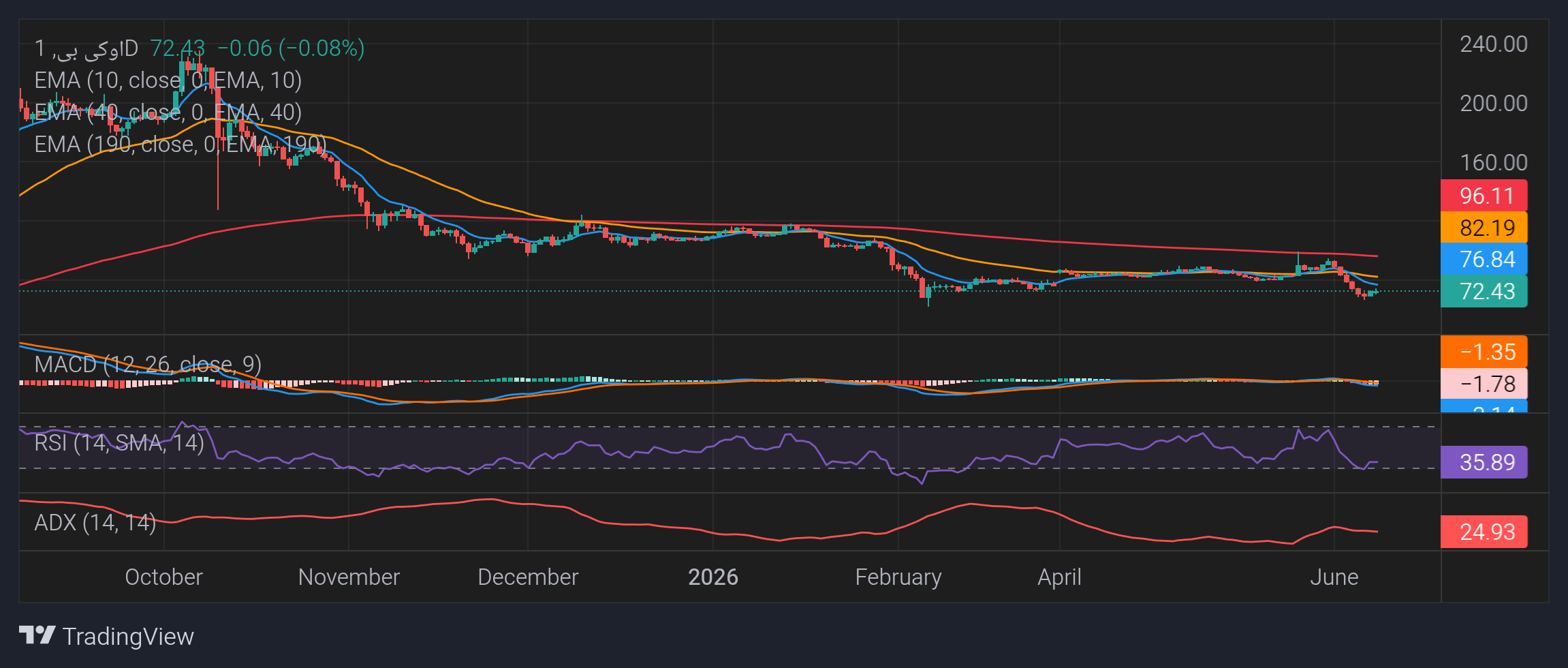1568x668 pixels.
Task: Click June on the time axis
Action: (x=1334, y=577)
